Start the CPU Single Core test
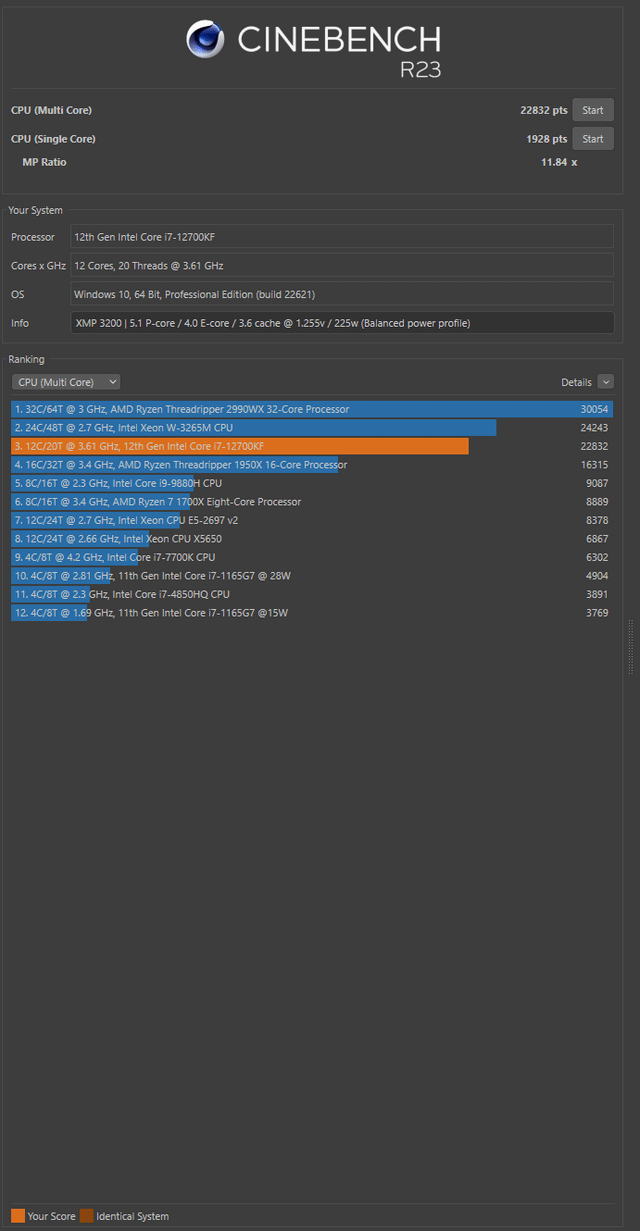The image size is (640, 1231). pos(593,139)
